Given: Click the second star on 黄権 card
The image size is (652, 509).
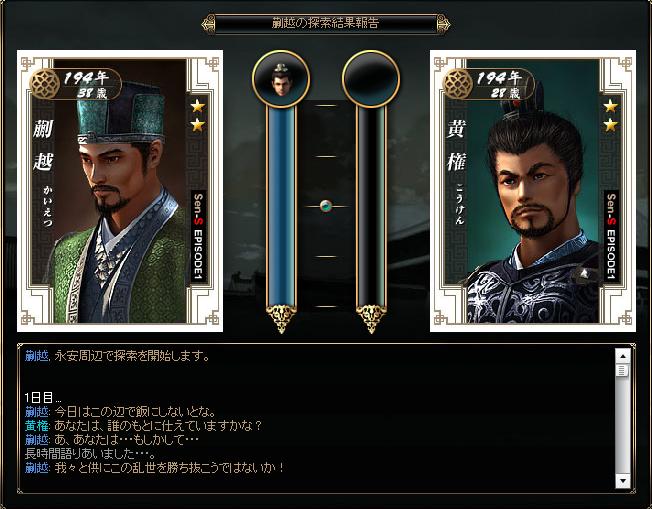Looking at the screenshot, I should click(x=610, y=124).
